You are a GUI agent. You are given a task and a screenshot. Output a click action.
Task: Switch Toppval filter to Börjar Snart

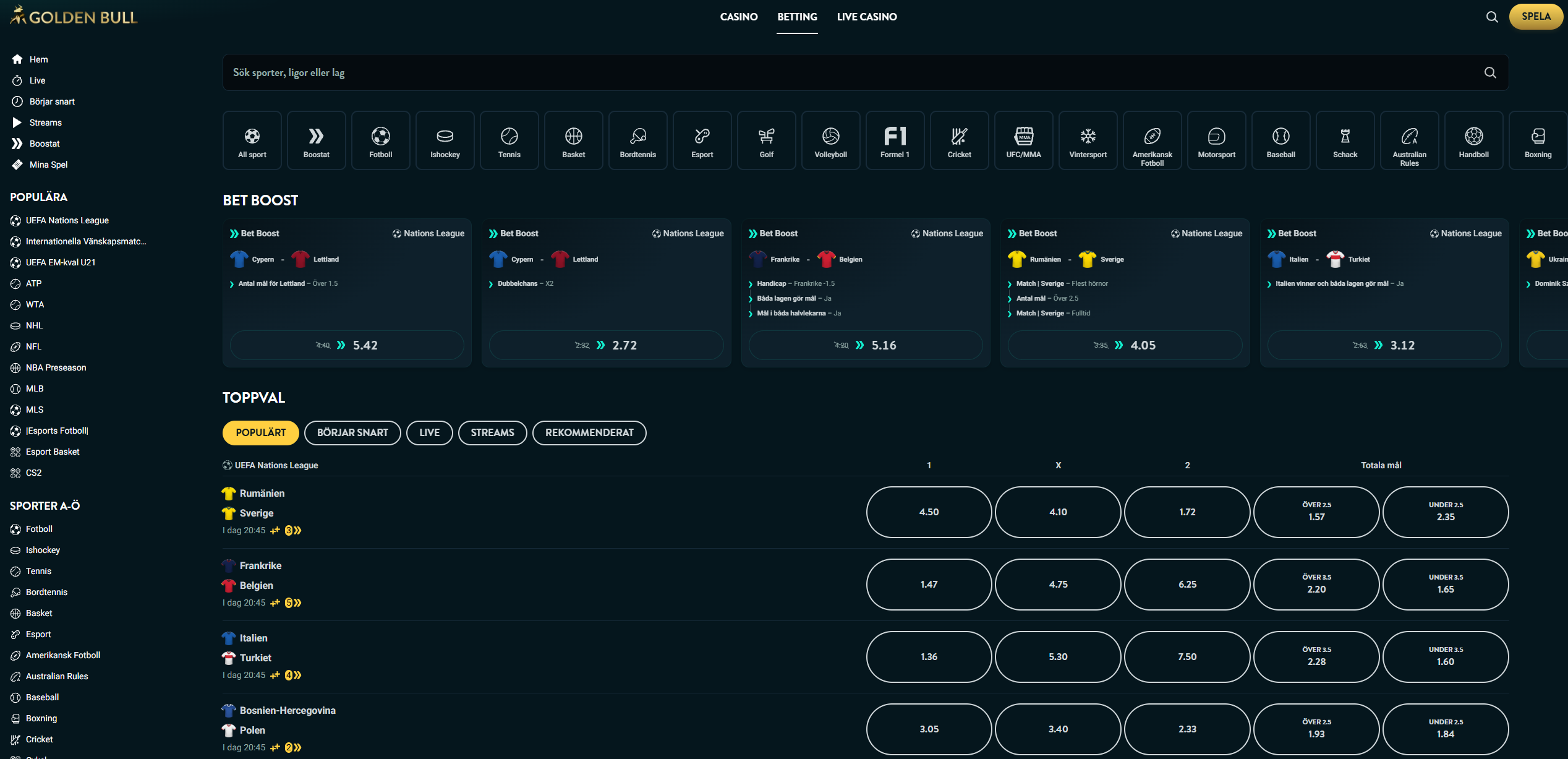[352, 433]
